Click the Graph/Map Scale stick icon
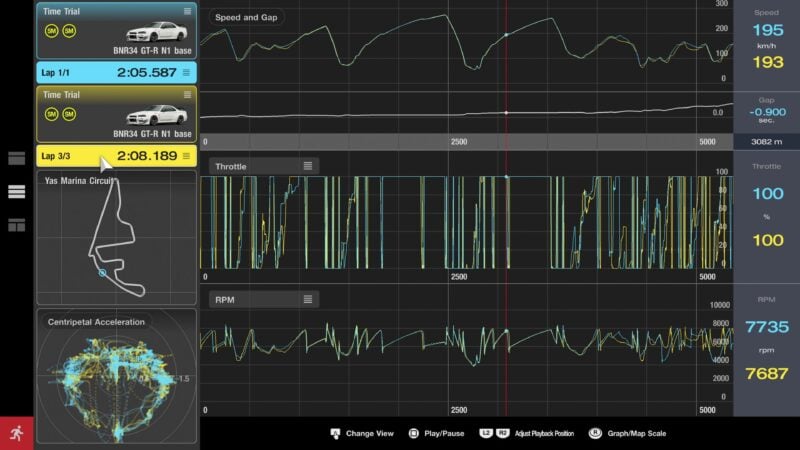The width and height of the screenshot is (800, 450). 595,433
